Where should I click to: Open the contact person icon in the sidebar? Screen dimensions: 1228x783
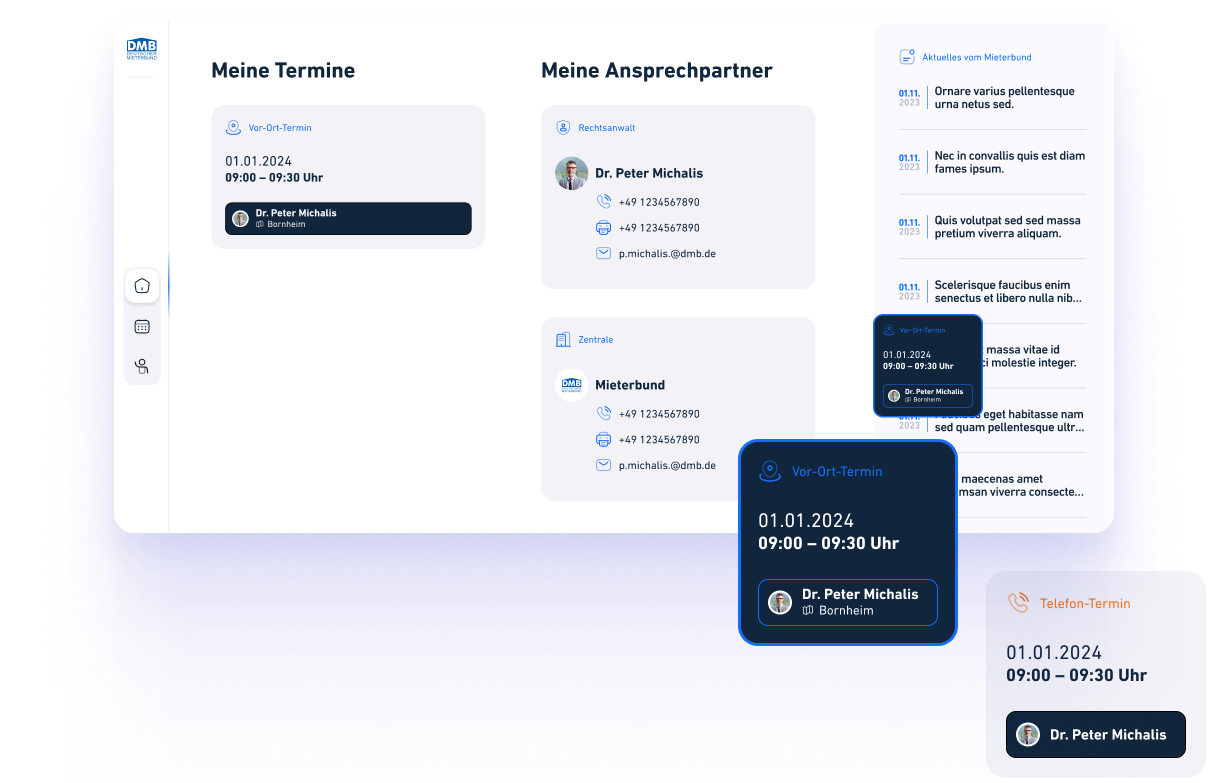(142, 366)
